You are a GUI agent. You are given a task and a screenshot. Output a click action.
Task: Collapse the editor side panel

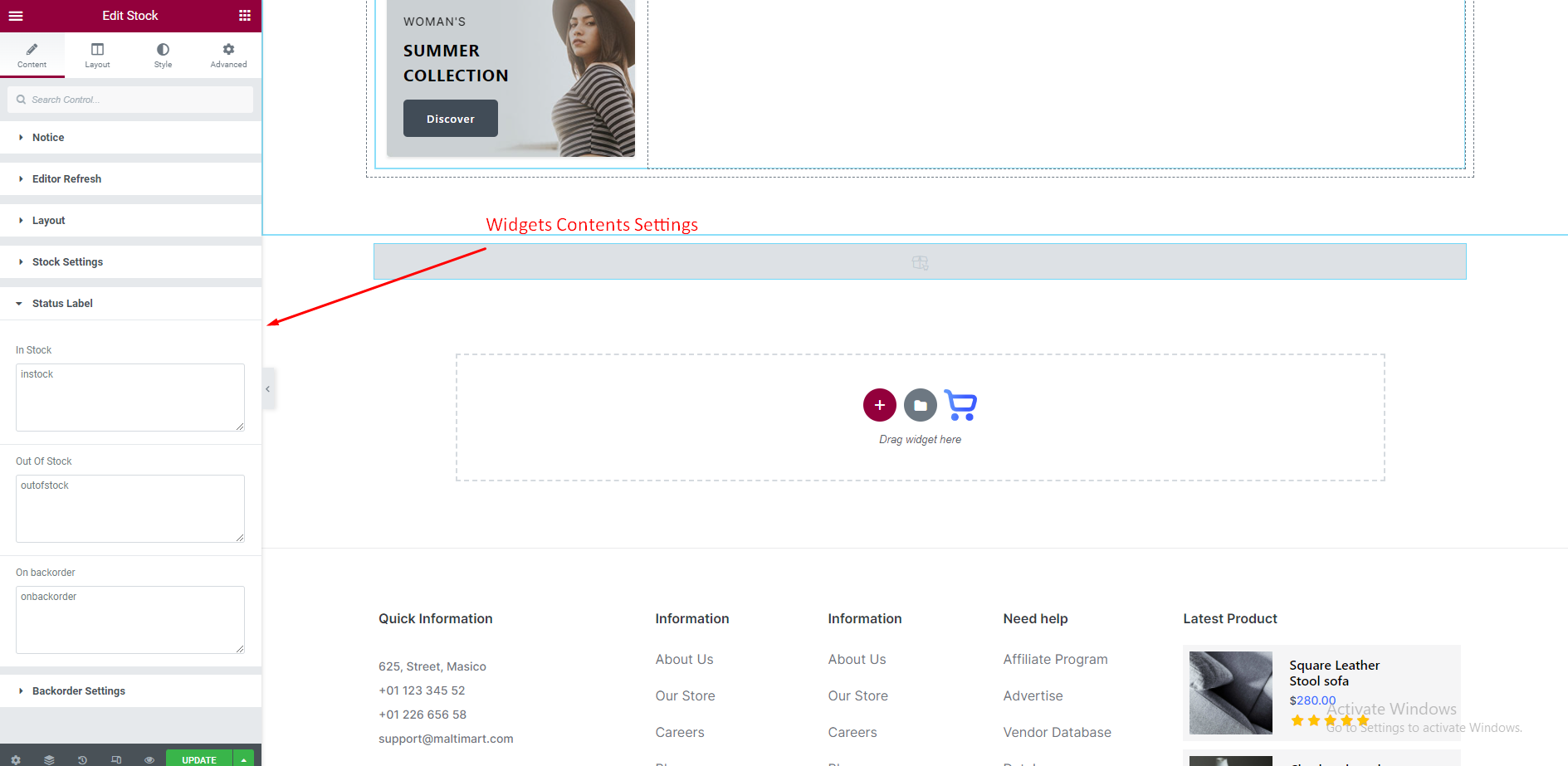click(x=268, y=388)
